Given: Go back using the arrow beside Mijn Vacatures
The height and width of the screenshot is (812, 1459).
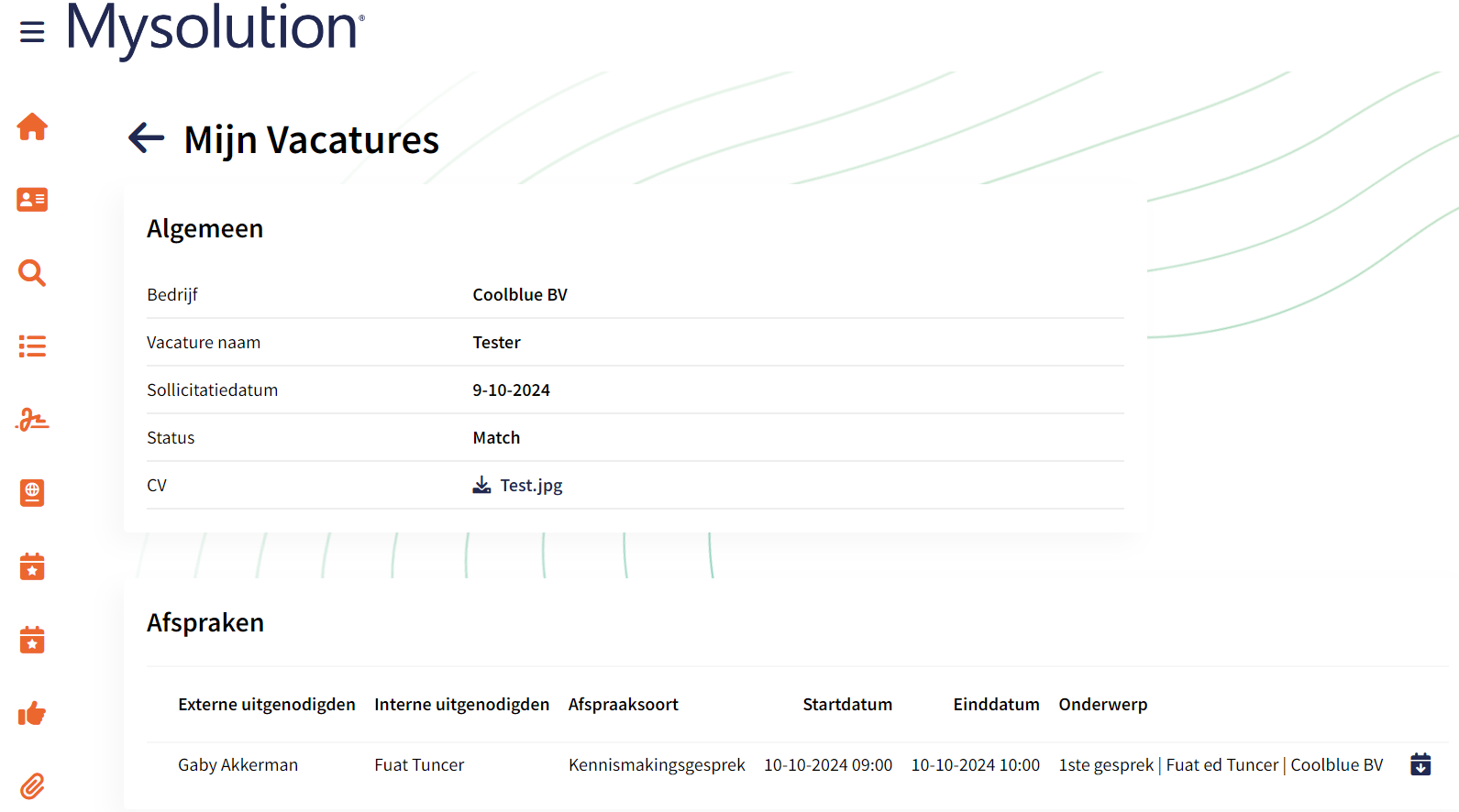Looking at the screenshot, I should (x=146, y=138).
